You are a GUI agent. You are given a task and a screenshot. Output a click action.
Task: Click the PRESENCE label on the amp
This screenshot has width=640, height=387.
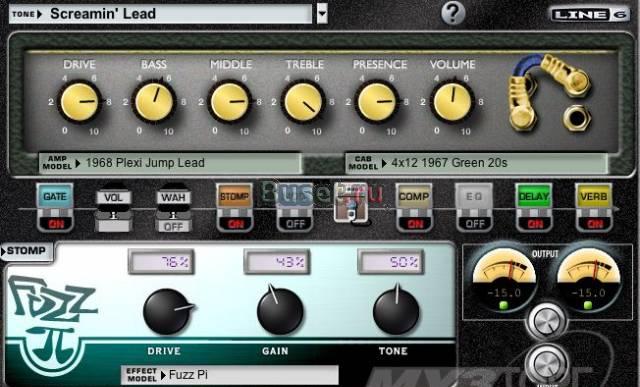(380, 64)
